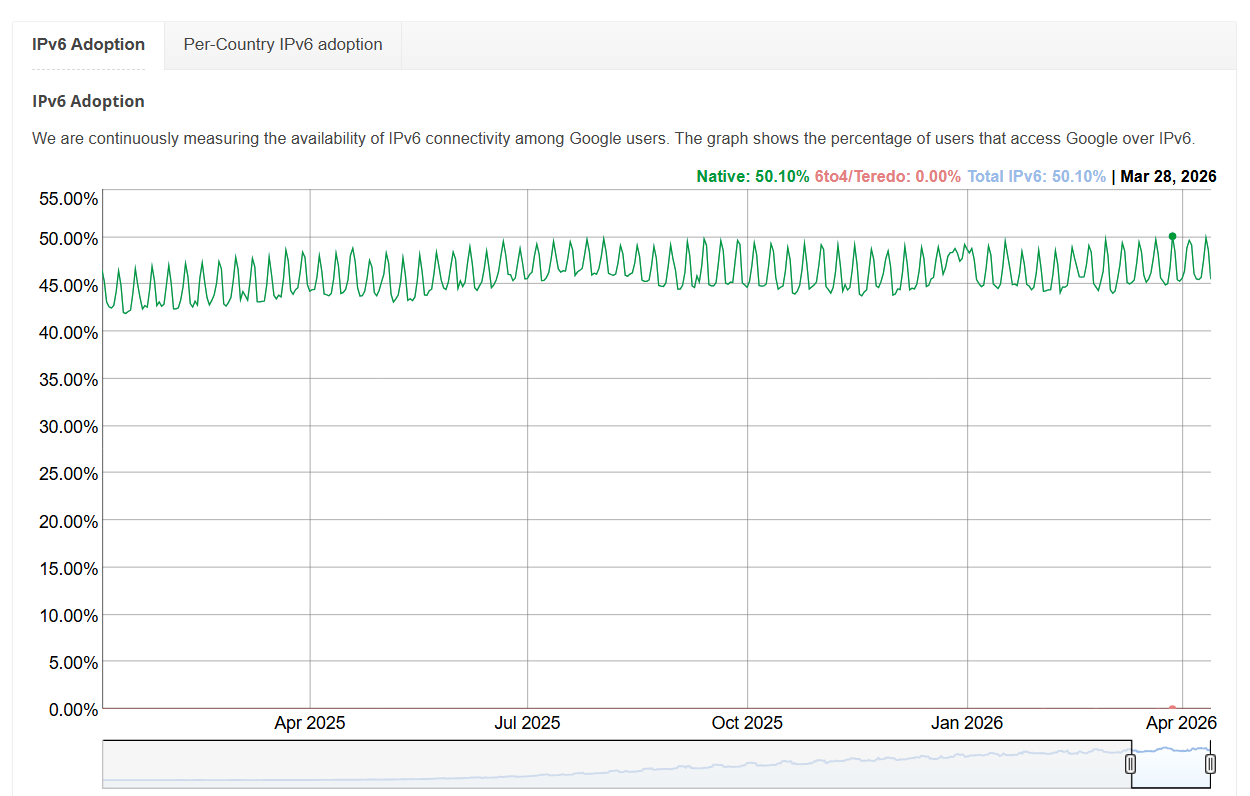The image size is (1250, 796).
Task: Click the 0.00% y-axis label
Action: coord(72,710)
